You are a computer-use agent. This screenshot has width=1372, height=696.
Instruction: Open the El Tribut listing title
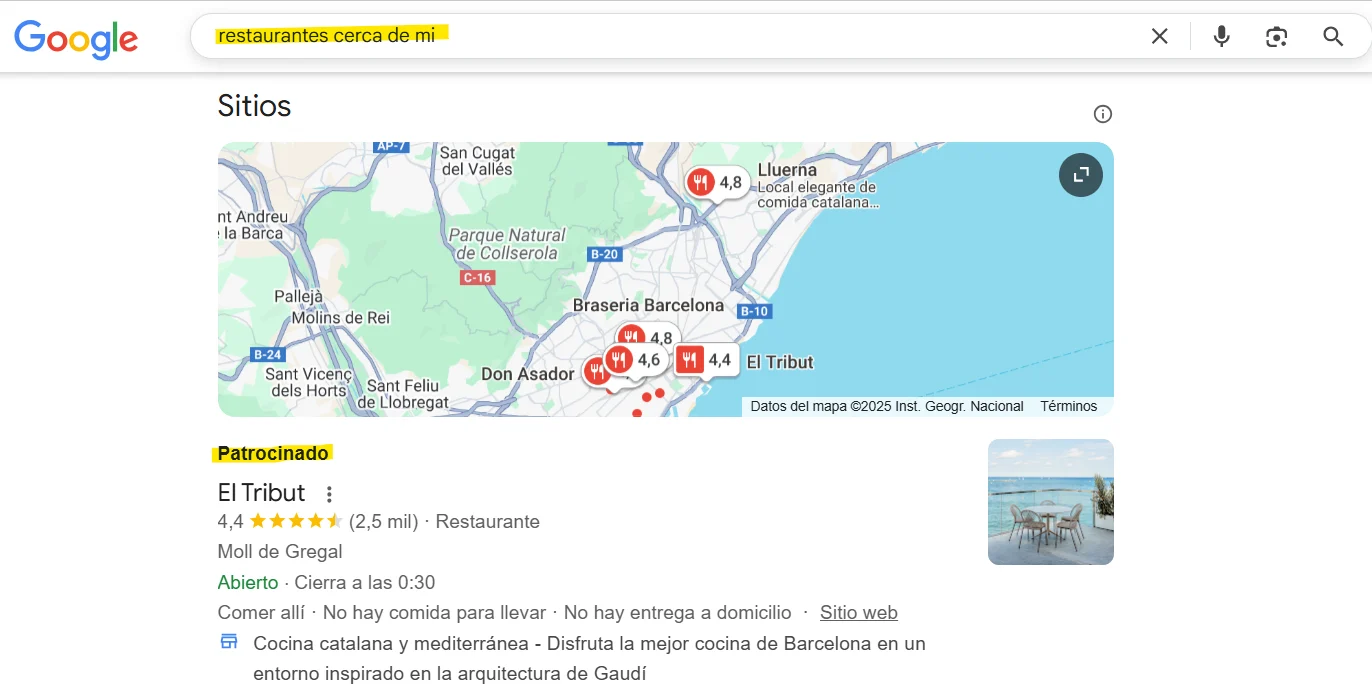[x=262, y=493]
